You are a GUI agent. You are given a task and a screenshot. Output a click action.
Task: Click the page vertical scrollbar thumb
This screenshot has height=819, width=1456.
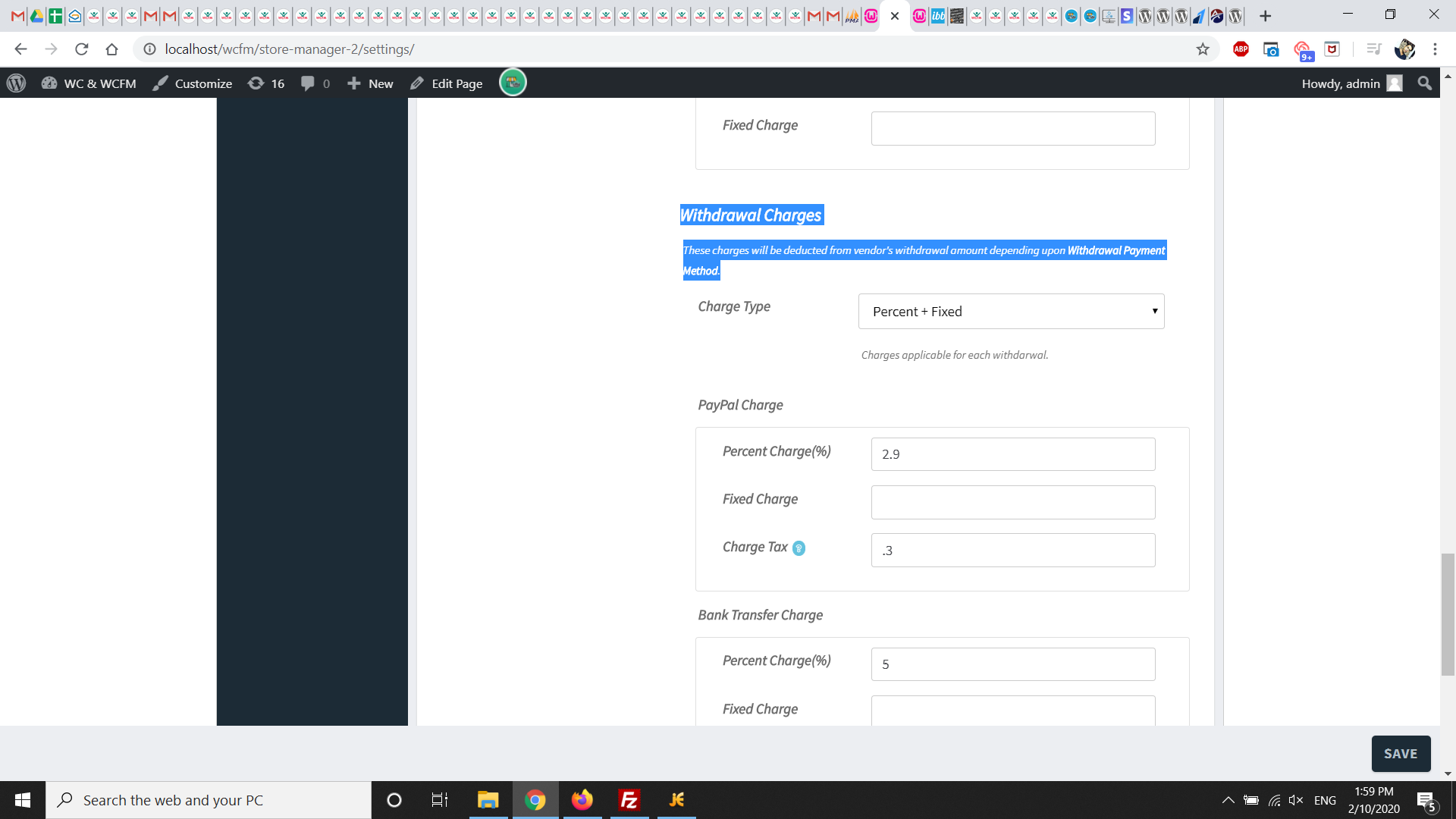coord(1448,615)
